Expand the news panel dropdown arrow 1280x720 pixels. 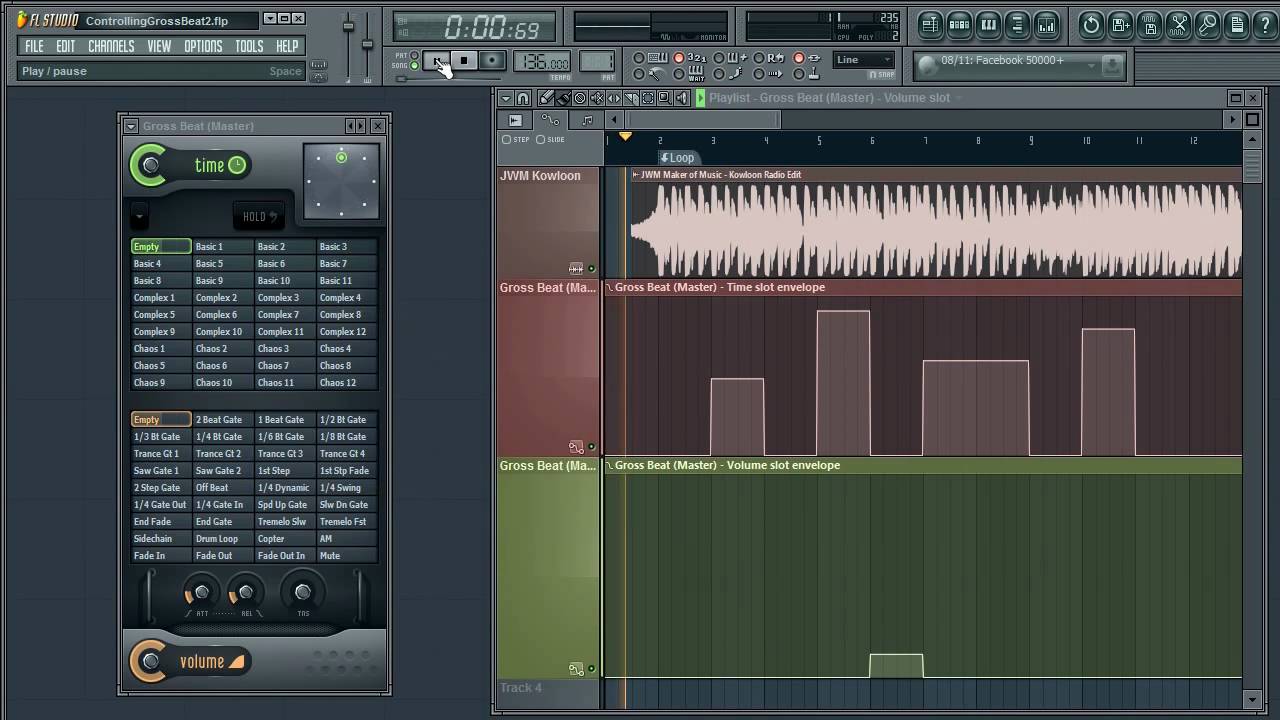(1091, 65)
